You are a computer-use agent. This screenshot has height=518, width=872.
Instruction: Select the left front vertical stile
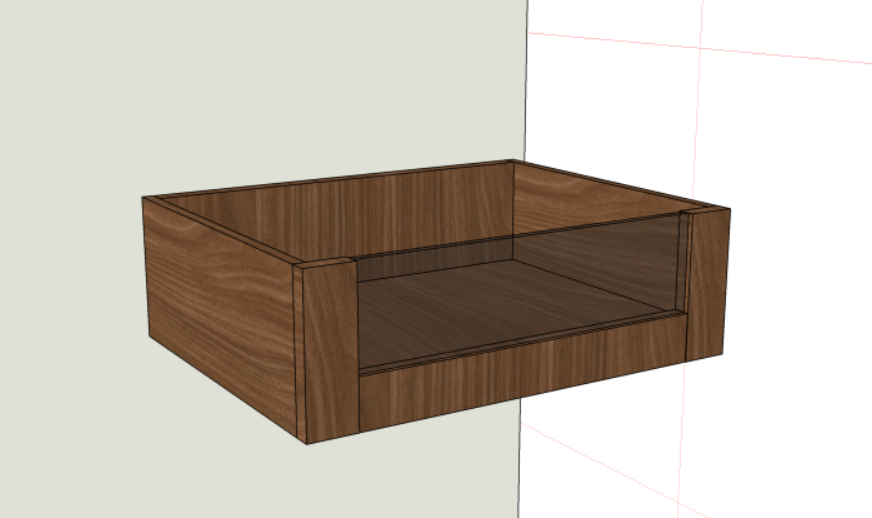pyautogui.click(x=331, y=351)
